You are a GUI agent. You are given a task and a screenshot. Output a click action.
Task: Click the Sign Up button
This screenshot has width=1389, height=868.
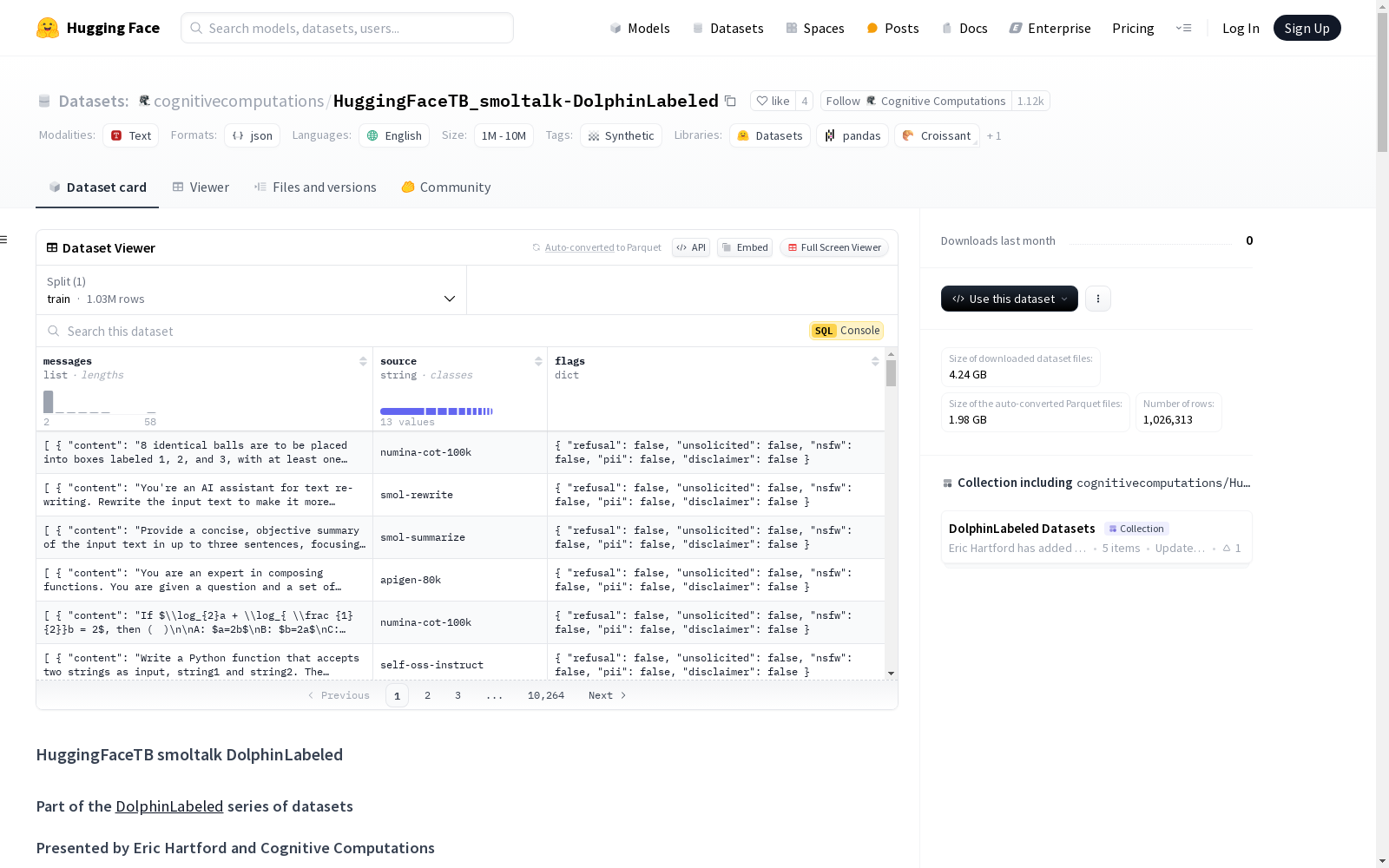coord(1307,28)
